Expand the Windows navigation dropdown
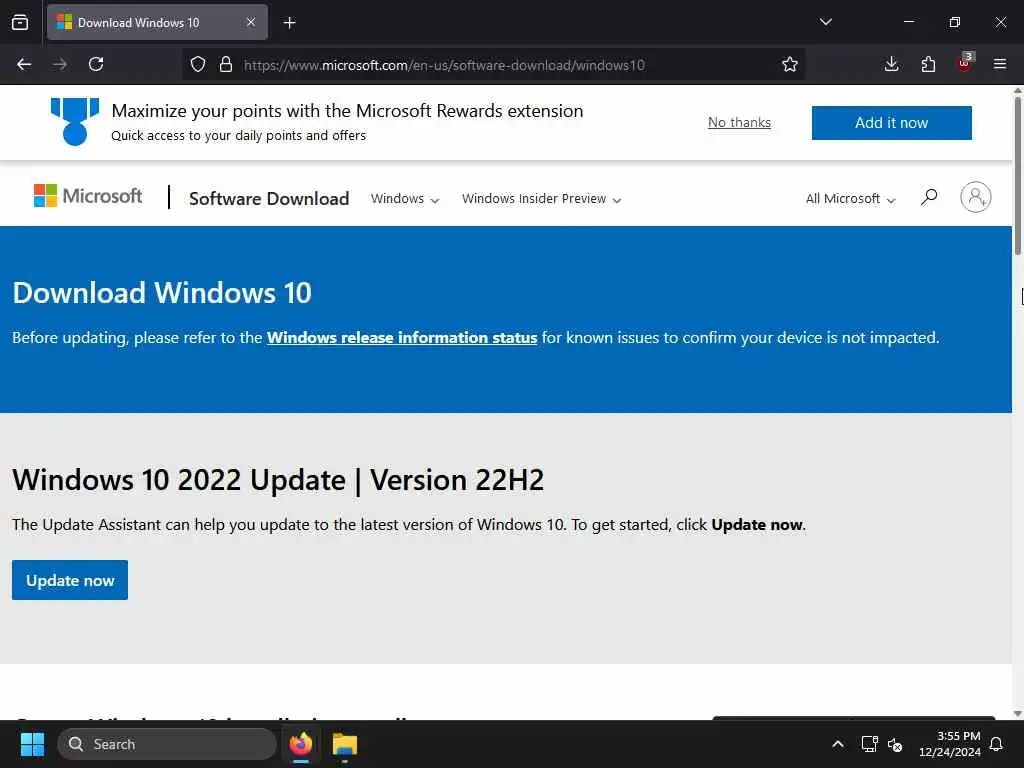This screenshot has height=768, width=1024. (x=405, y=199)
